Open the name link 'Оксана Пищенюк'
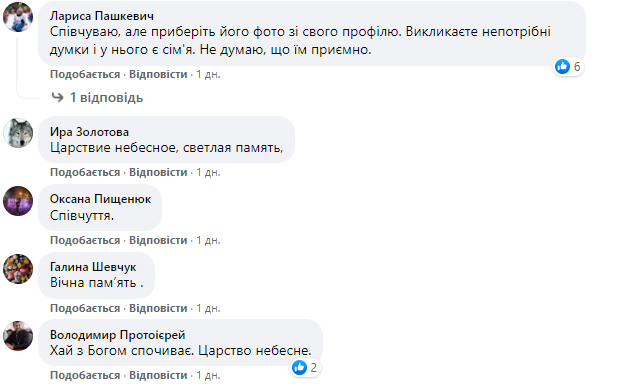Image resolution: width=619 pixels, height=386 pixels. (100, 199)
